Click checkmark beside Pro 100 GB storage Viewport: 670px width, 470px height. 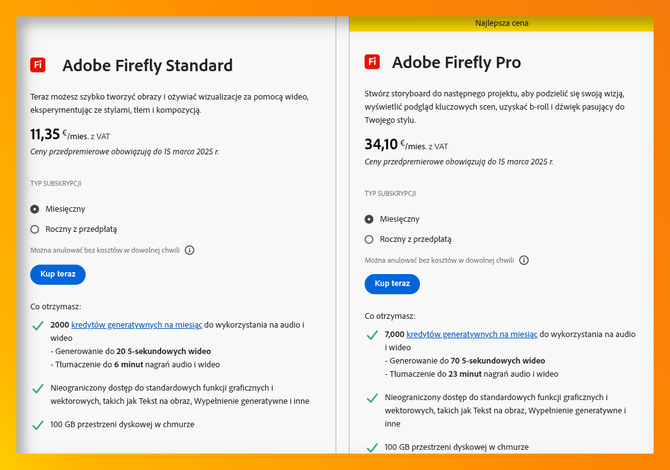pyautogui.click(x=372, y=448)
